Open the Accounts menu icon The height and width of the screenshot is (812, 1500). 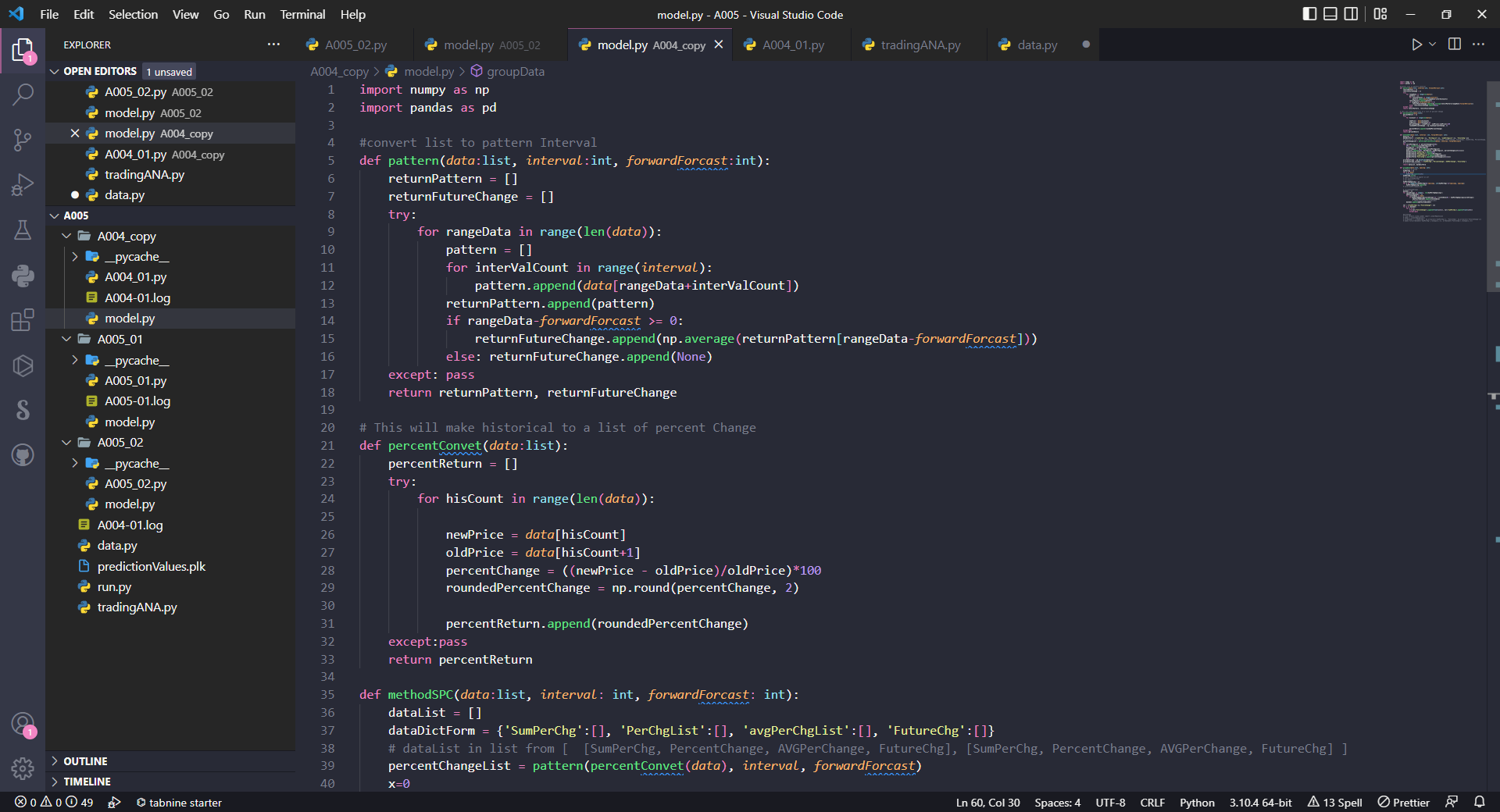click(x=23, y=724)
